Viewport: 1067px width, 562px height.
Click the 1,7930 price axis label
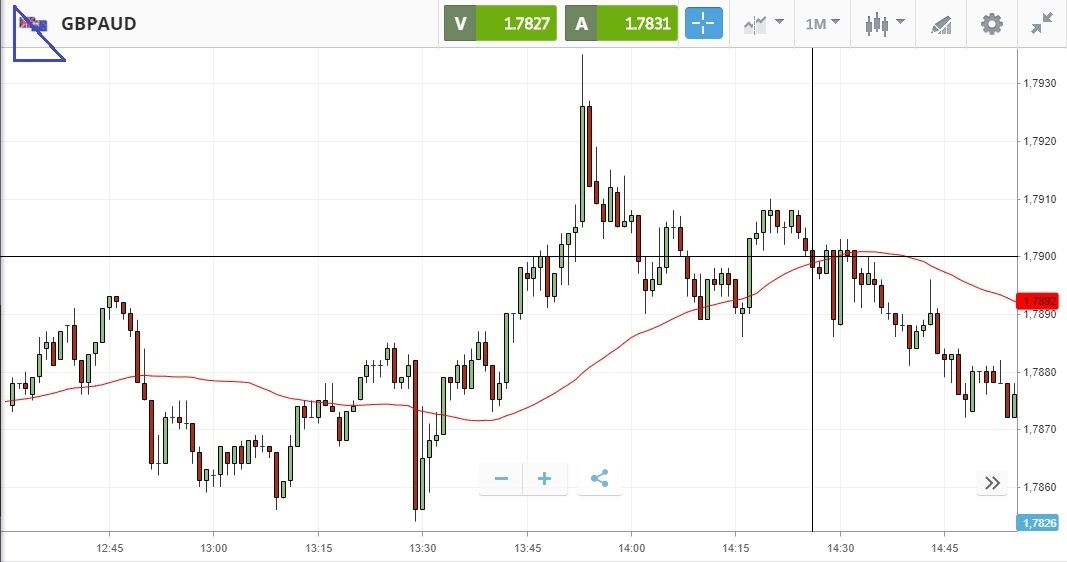[1039, 84]
